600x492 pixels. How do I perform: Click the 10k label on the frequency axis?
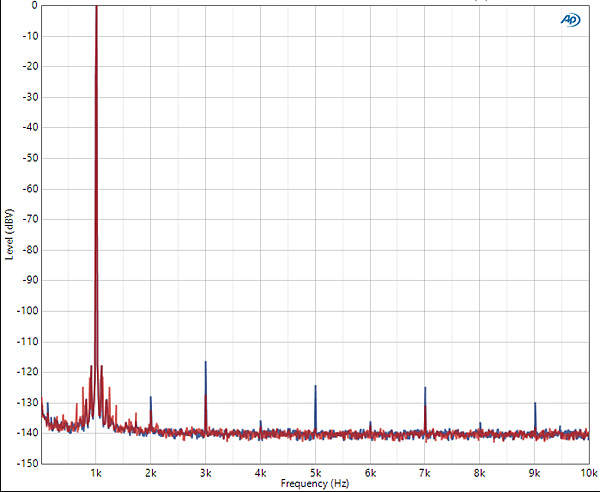587,472
